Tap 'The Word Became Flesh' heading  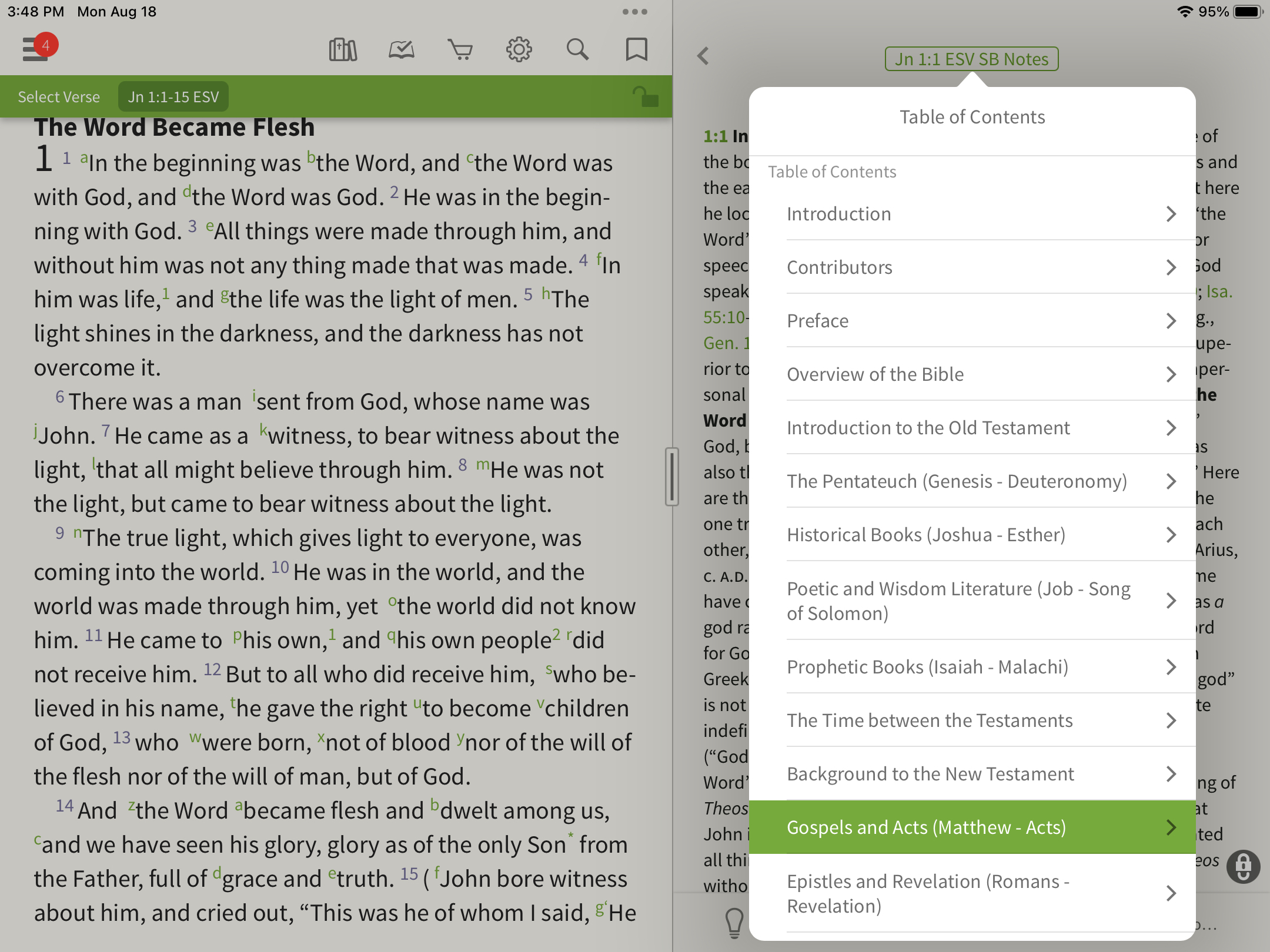tap(174, 128)
